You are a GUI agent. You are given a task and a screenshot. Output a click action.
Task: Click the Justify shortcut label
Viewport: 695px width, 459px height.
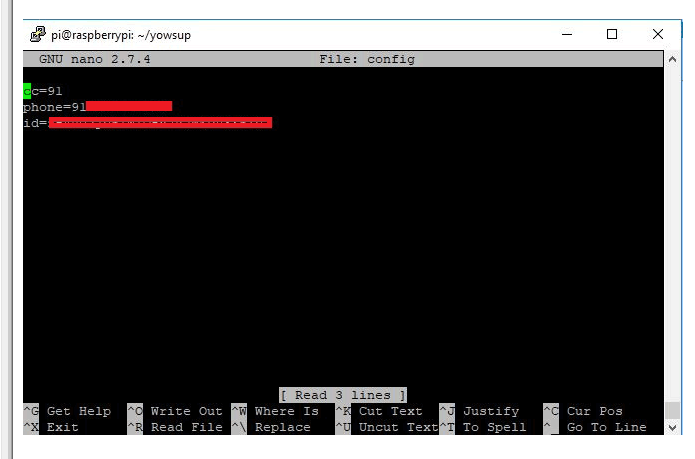click(491, 411)
